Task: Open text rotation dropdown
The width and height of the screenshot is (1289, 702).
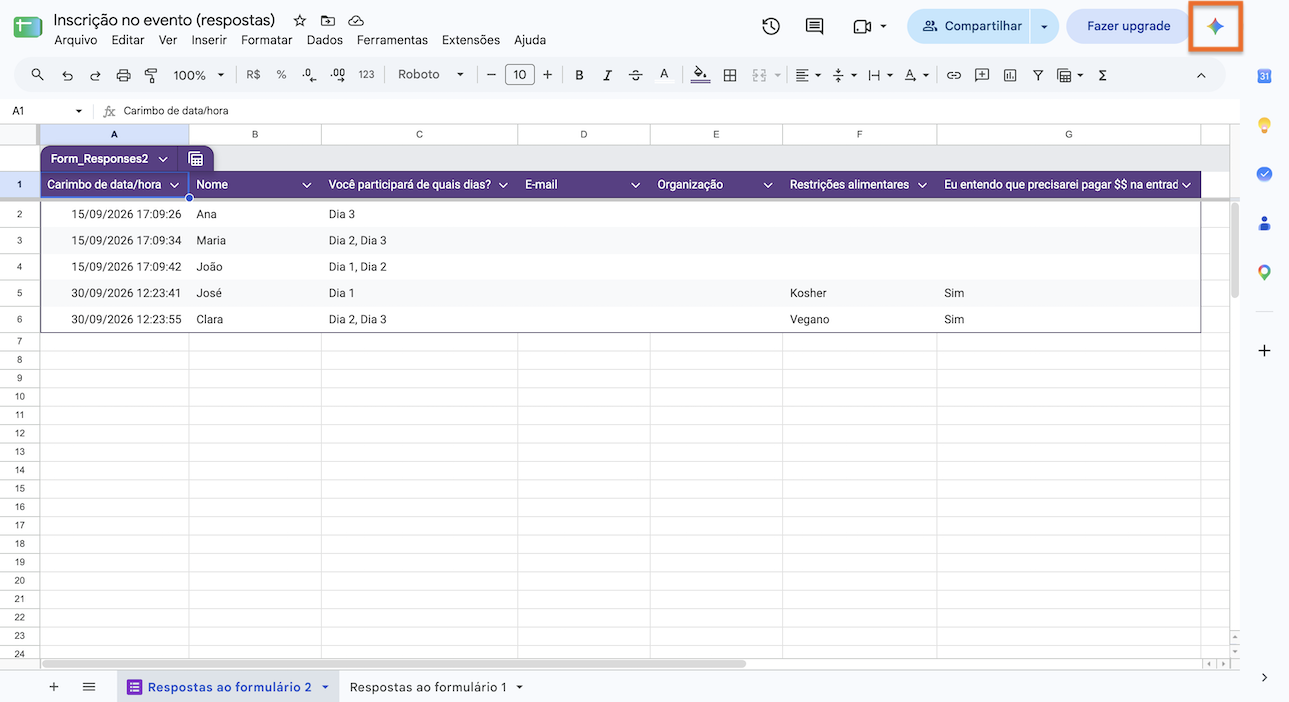Action: [916, 75]
